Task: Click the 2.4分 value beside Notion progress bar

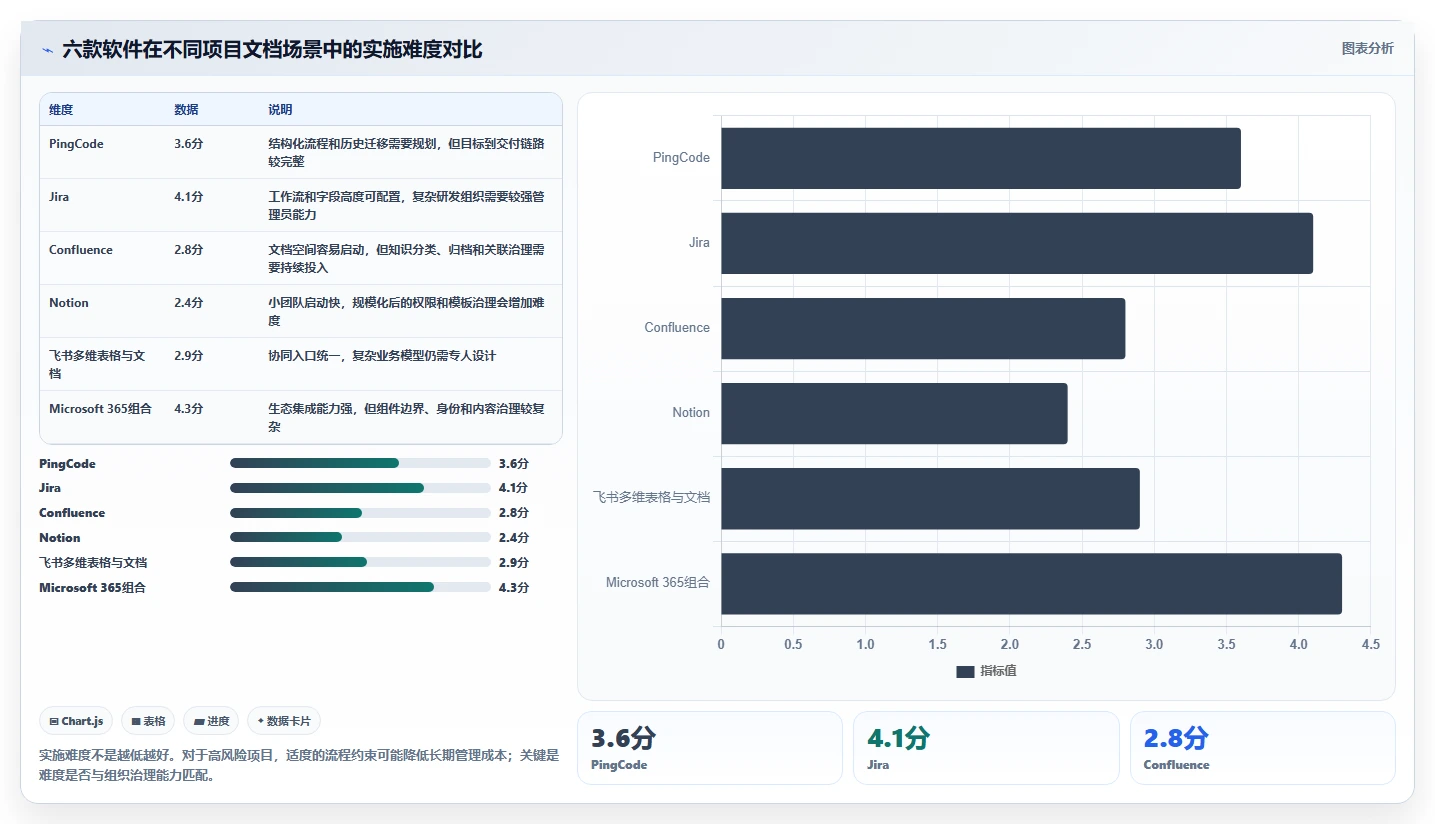Action: tap(514, 538)
